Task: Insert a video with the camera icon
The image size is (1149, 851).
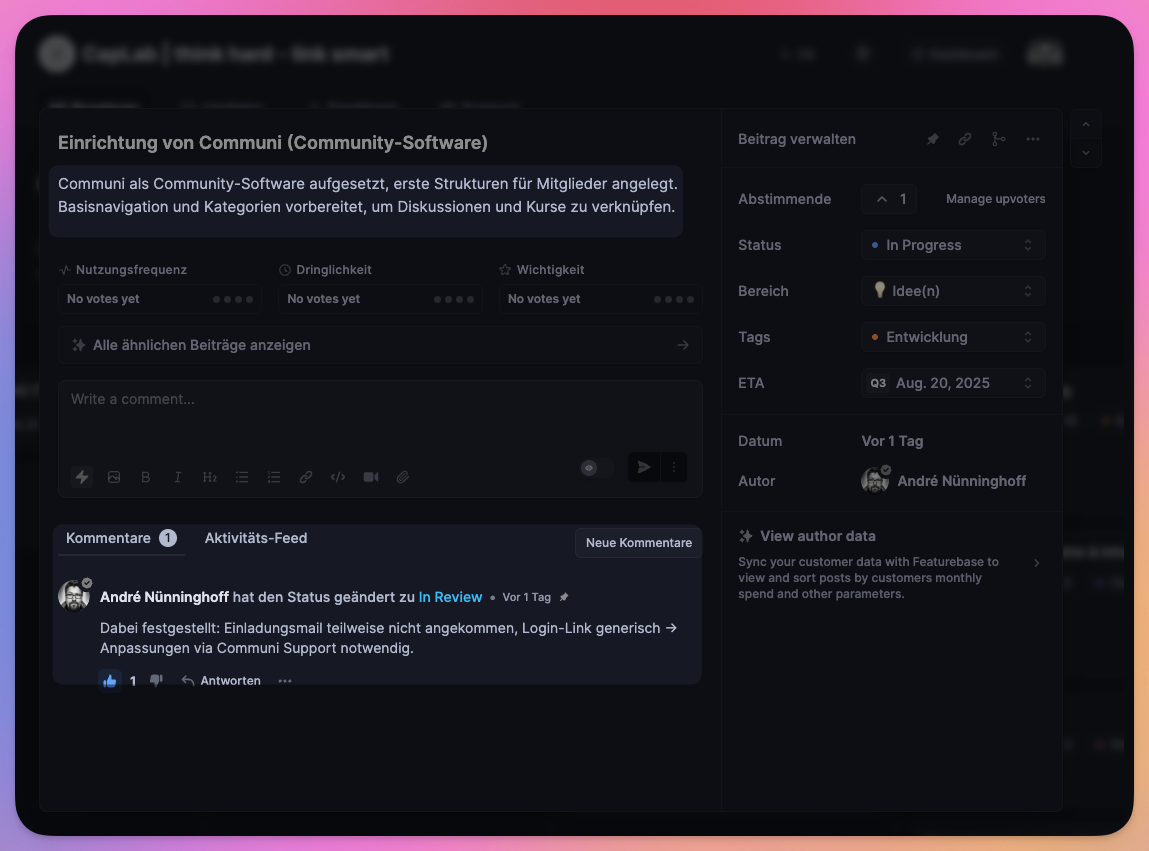Action: [371, 477]
